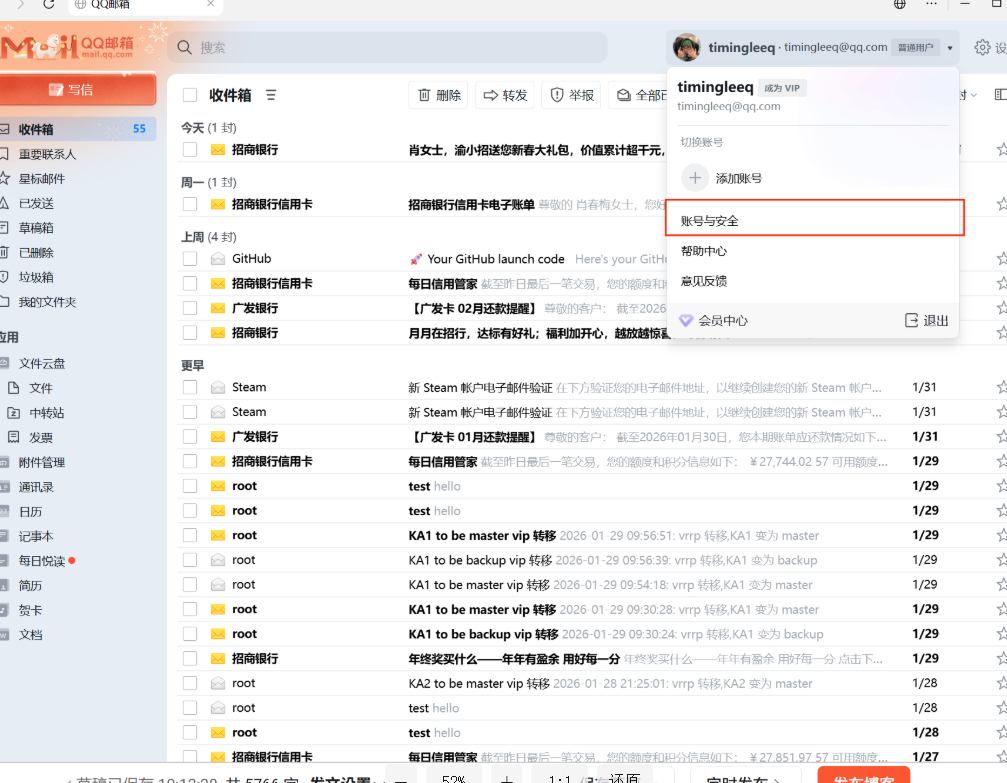Click 退出 to log out
The image size is (1007, 783).
tap(926, 321)
